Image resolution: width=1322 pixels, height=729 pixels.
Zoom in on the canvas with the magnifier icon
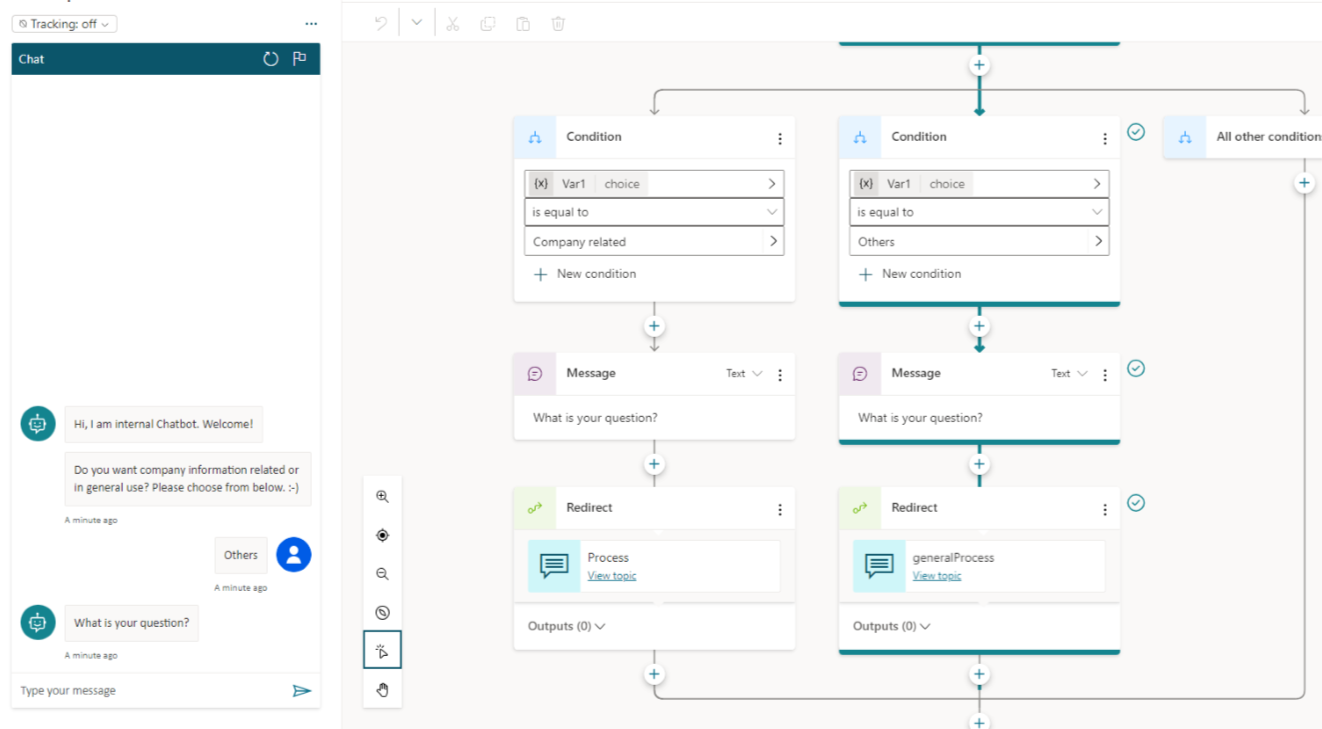pyautogui.click(x=382, y=496)
